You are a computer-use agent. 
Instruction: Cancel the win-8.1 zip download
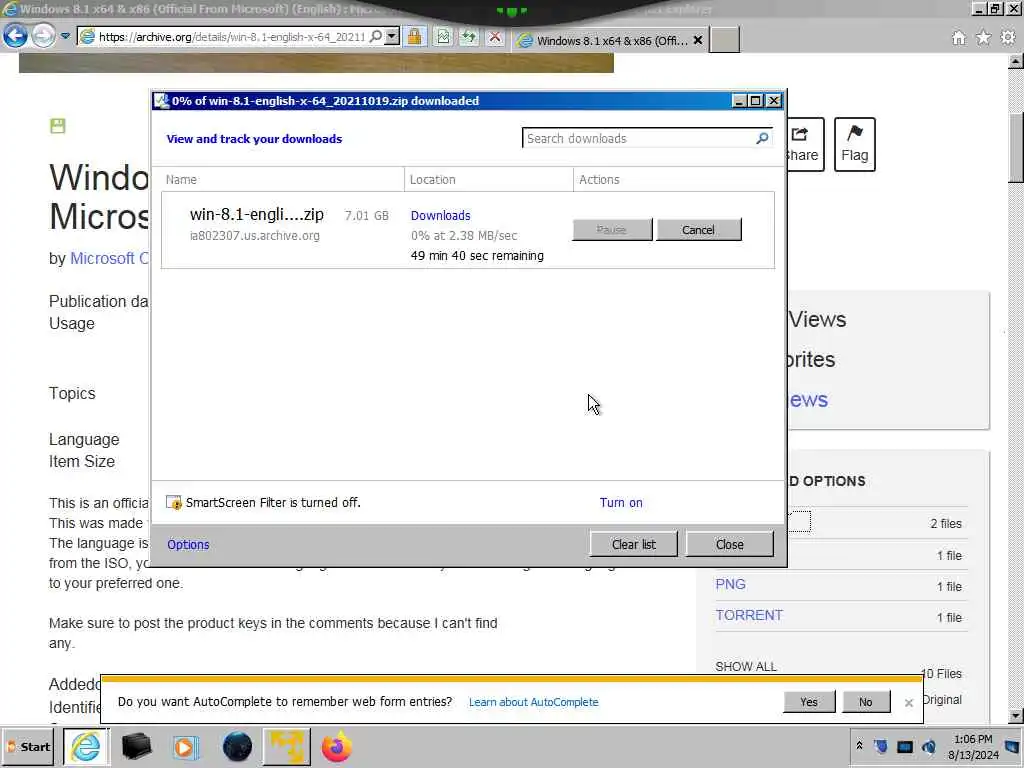[x=698, y=230]
